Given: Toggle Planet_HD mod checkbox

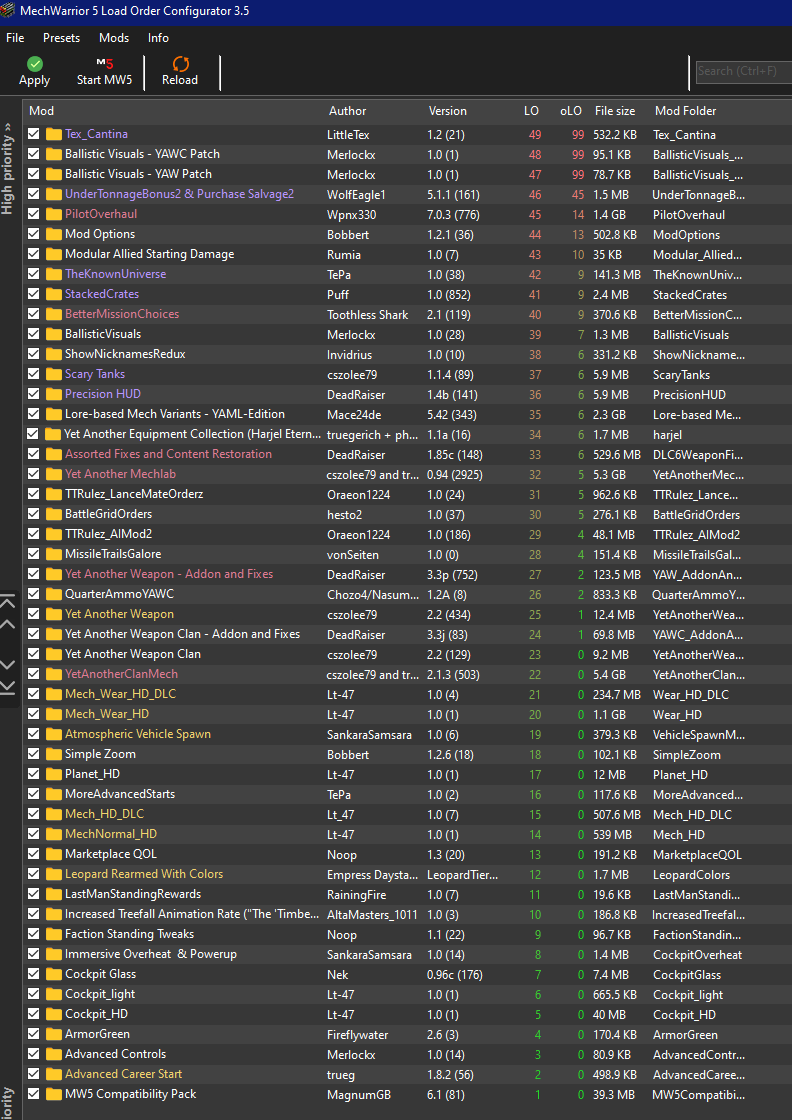Looking at the screenshot, I should (34, 774).
